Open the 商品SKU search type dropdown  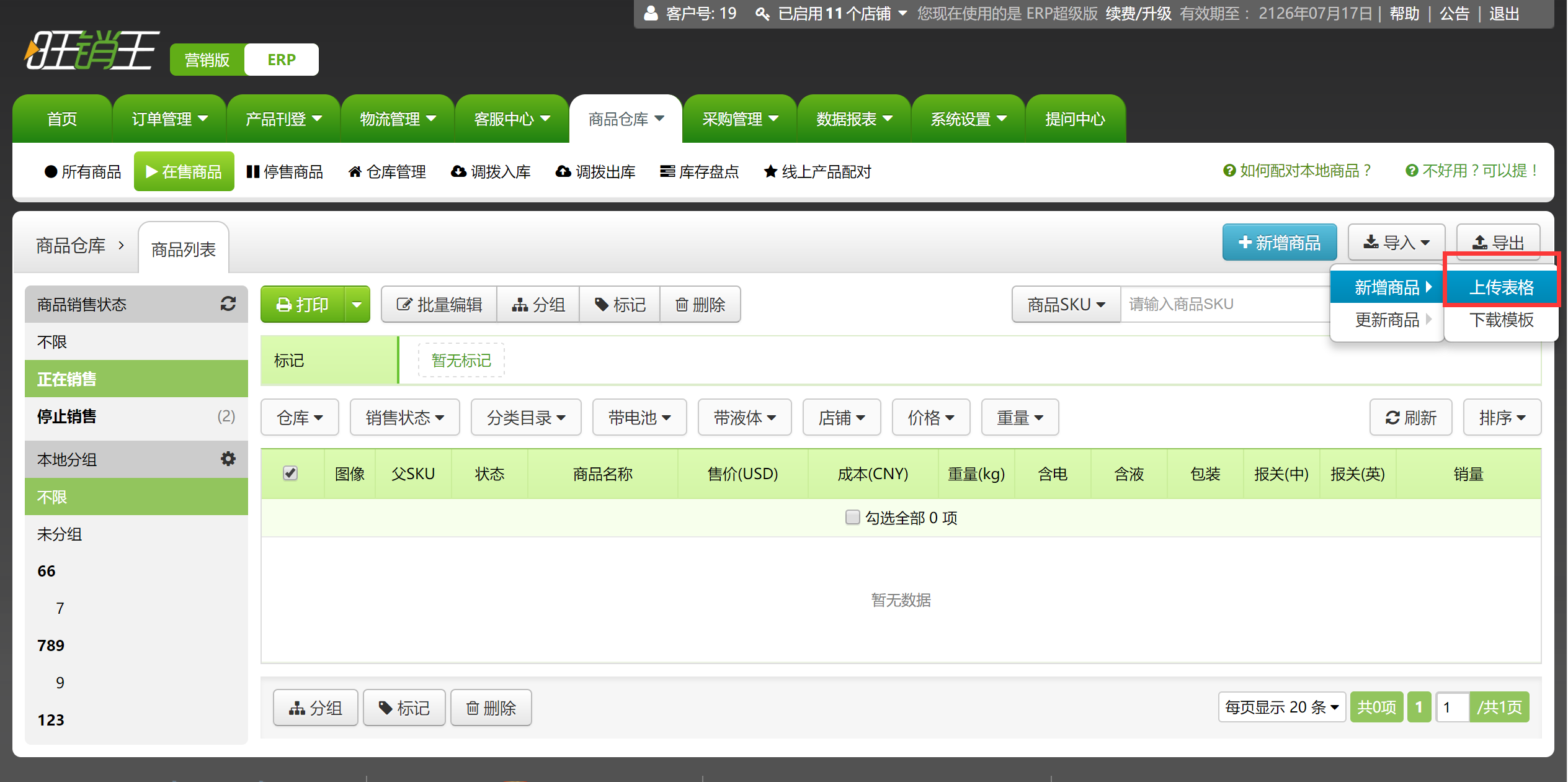click(x=1066, y=304)
